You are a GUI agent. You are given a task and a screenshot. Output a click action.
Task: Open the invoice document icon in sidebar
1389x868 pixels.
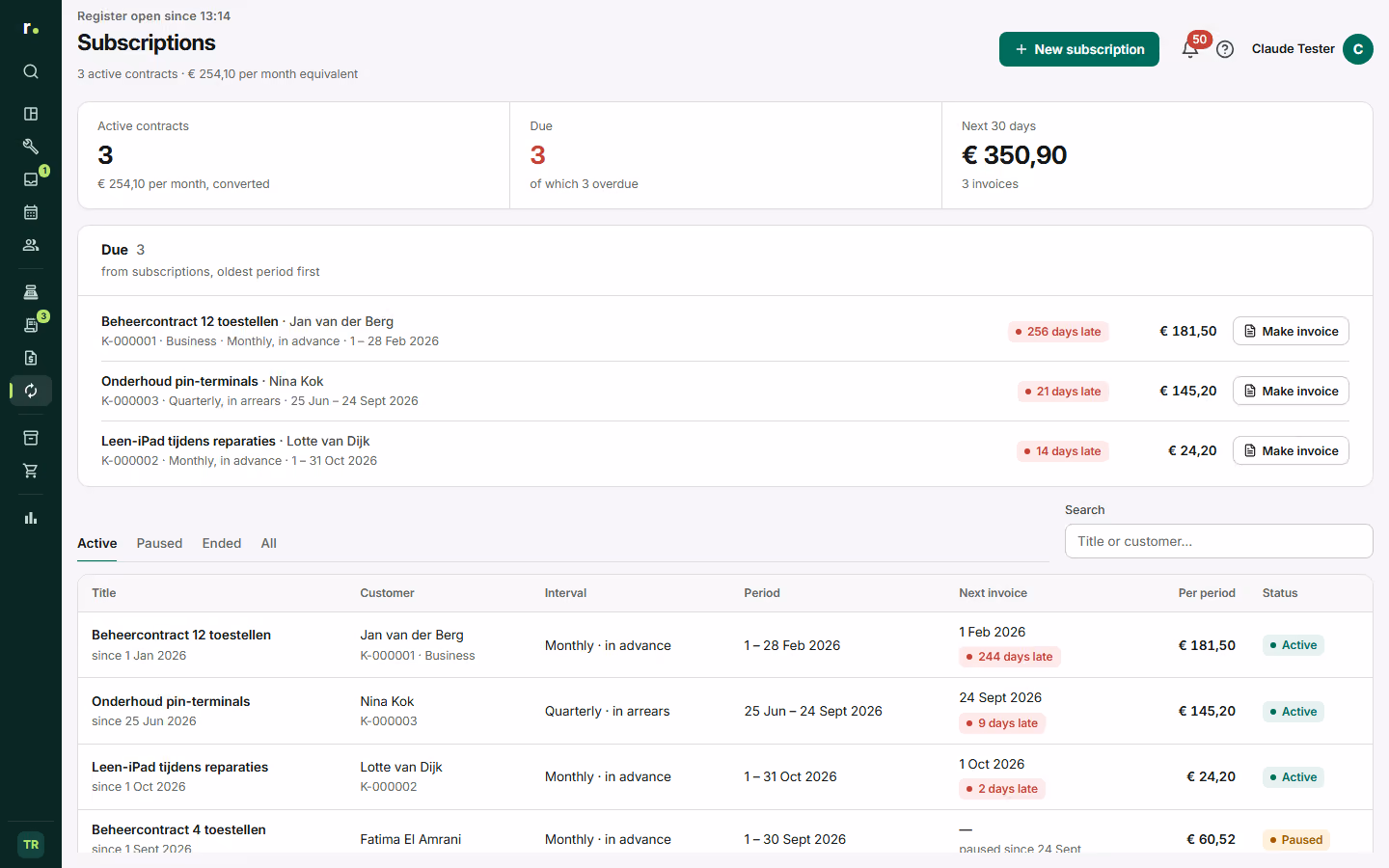[x=31, y=358]
